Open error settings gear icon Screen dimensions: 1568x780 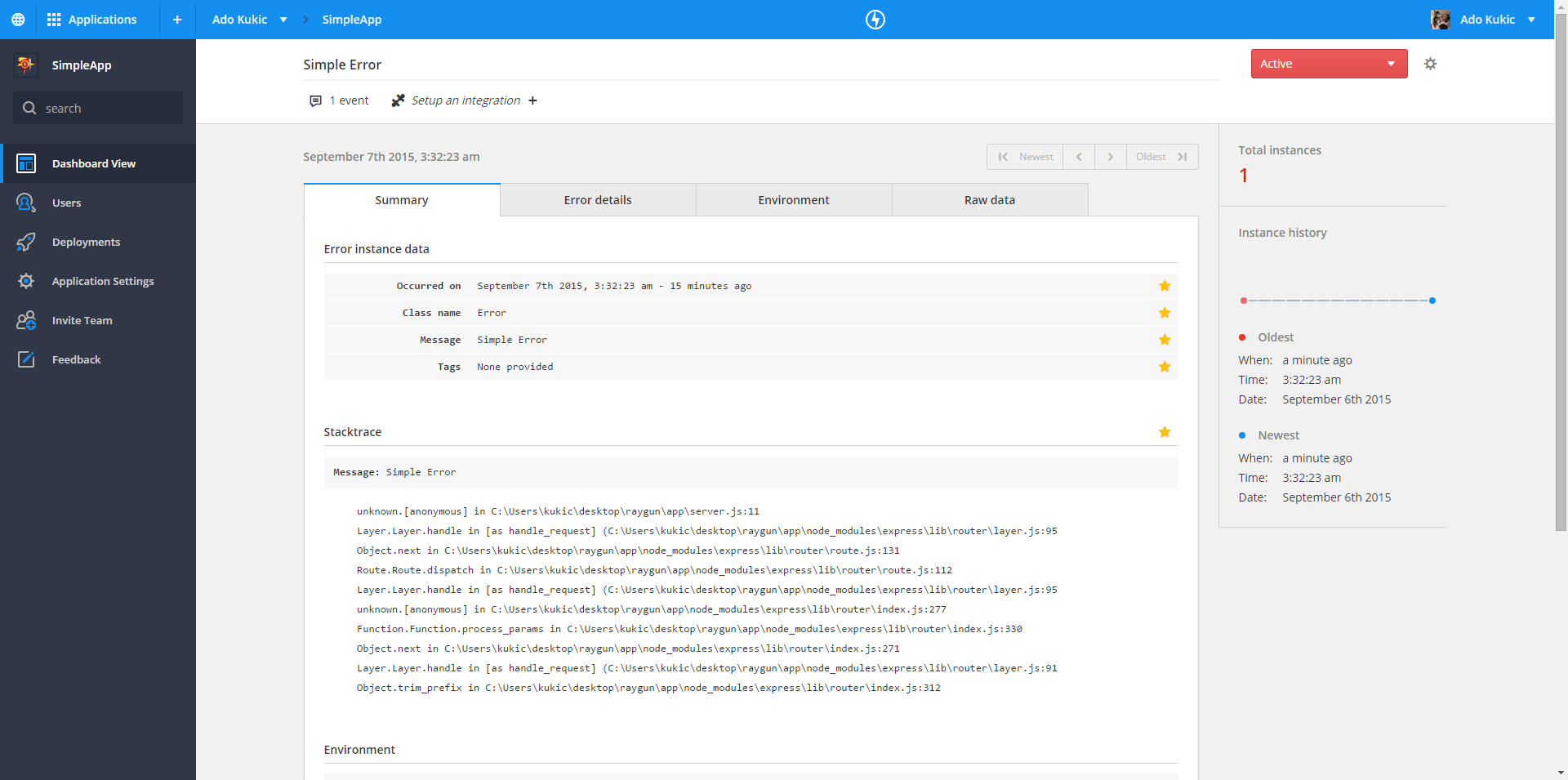tap(1430, 64)
